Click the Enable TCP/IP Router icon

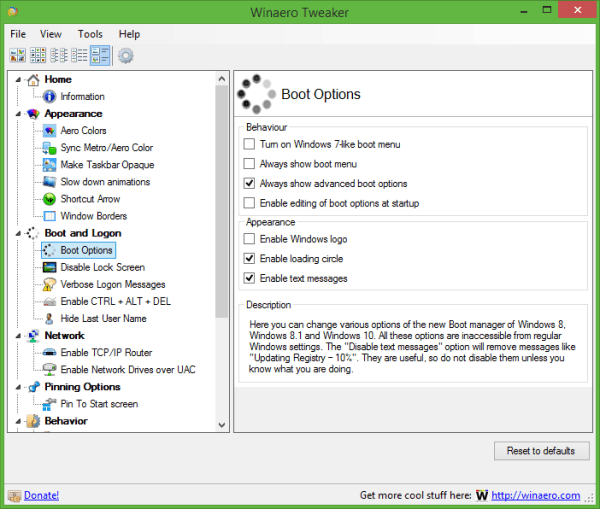pos(49,353)
